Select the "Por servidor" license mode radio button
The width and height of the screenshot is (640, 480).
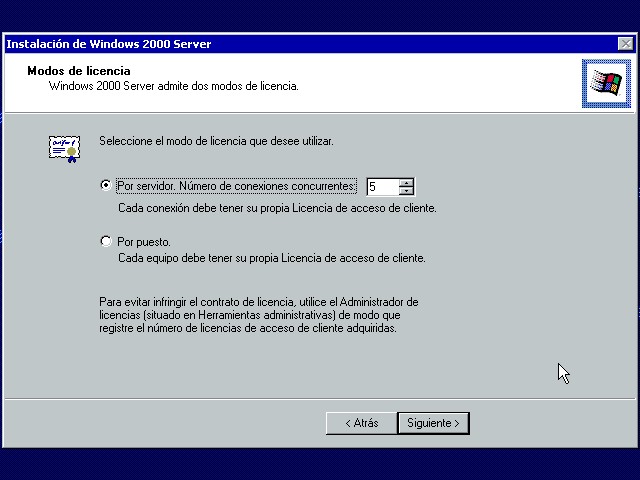point(106,185)
